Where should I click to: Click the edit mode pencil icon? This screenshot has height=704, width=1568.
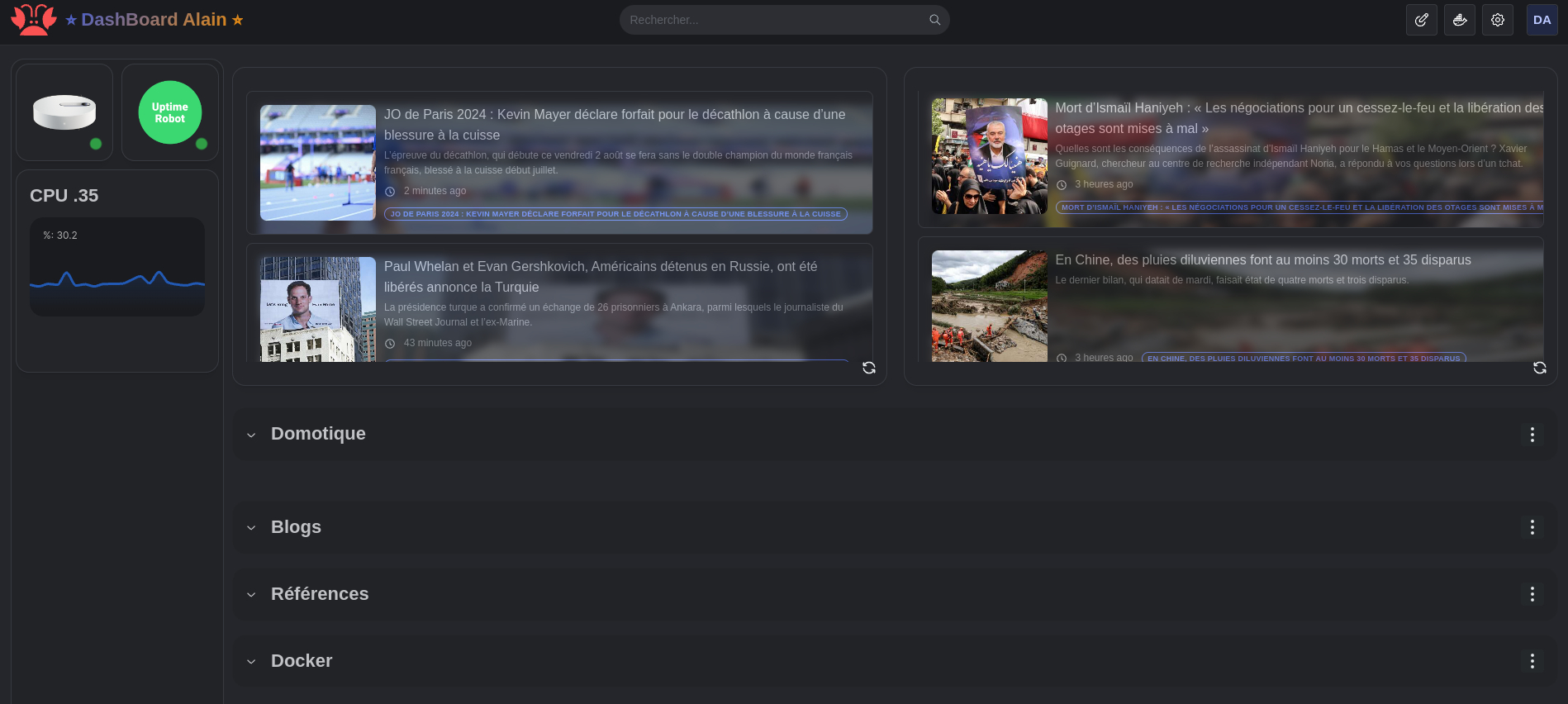click(x=1421, y=20)
